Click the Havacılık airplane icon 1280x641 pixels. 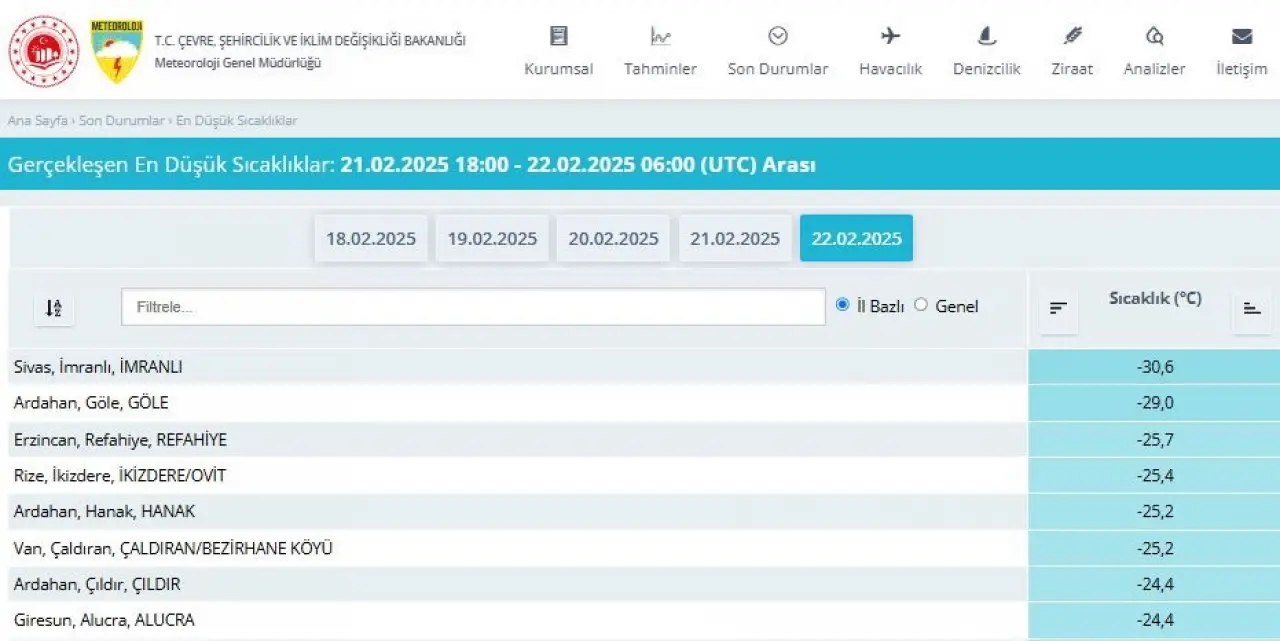[x=890, y=37]
